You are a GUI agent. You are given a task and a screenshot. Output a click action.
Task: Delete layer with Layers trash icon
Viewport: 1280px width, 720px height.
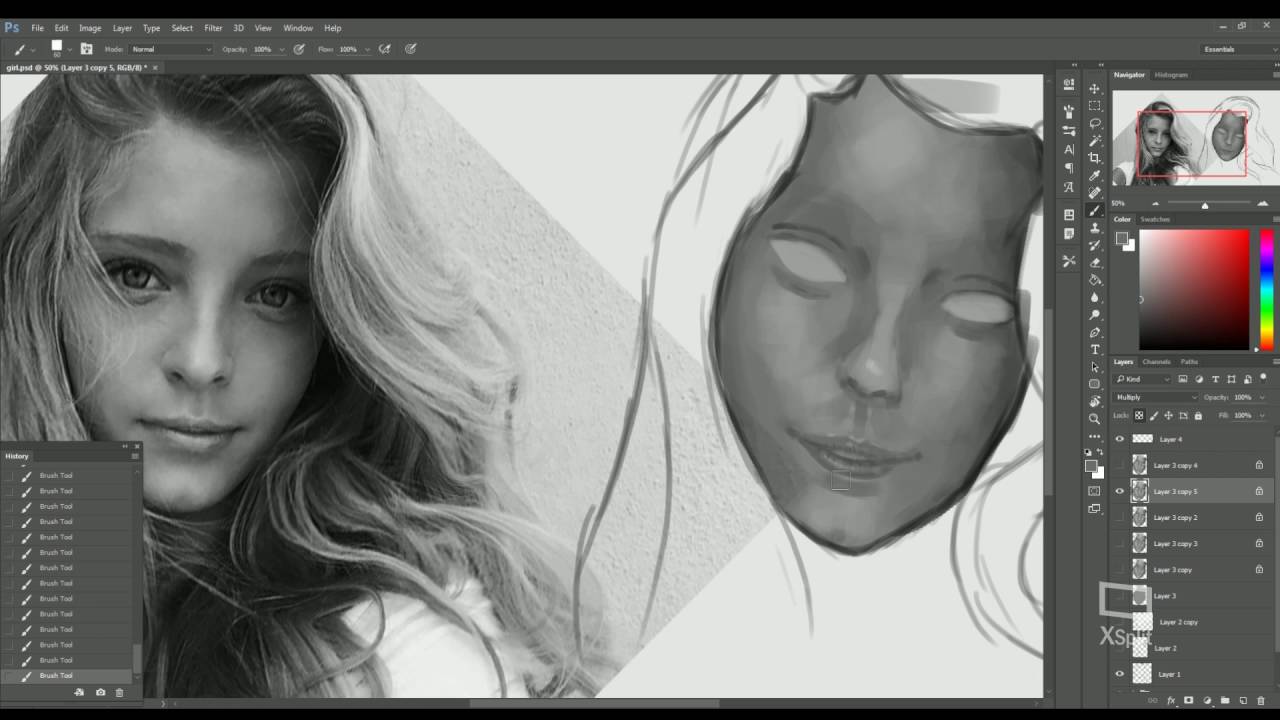[1261, 701]
